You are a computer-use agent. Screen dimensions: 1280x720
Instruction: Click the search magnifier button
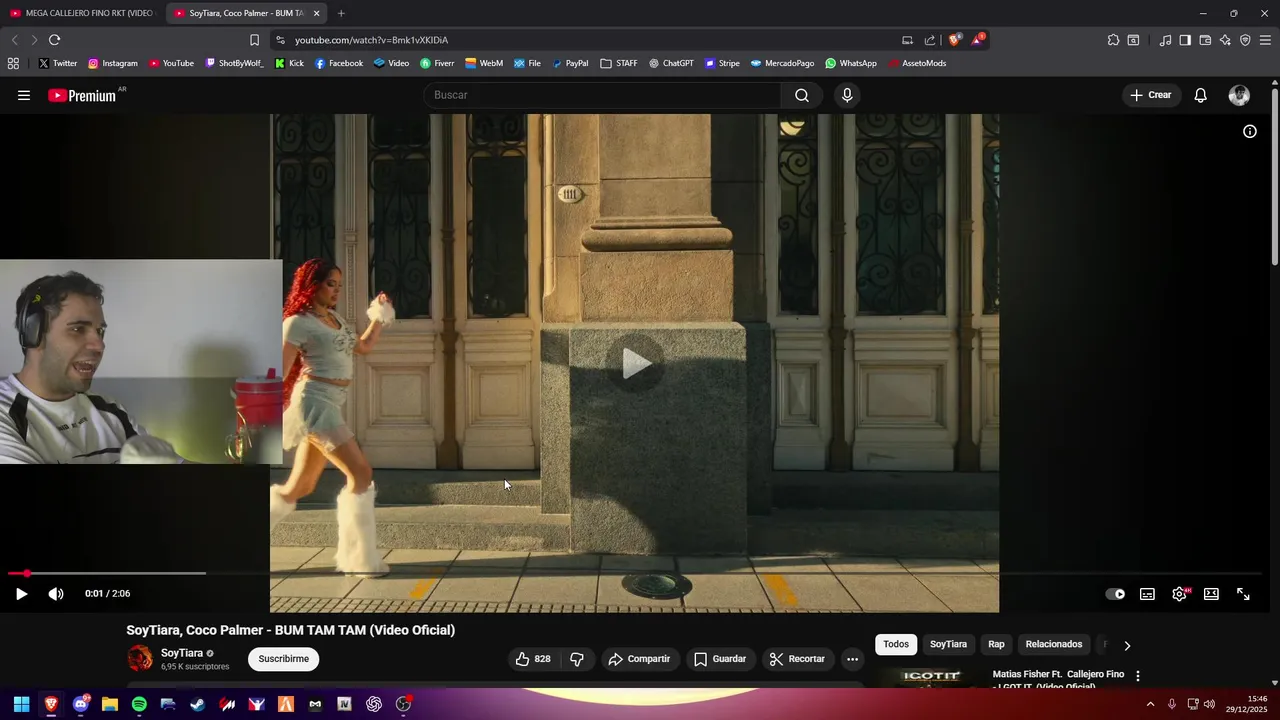tap(802, 95)
